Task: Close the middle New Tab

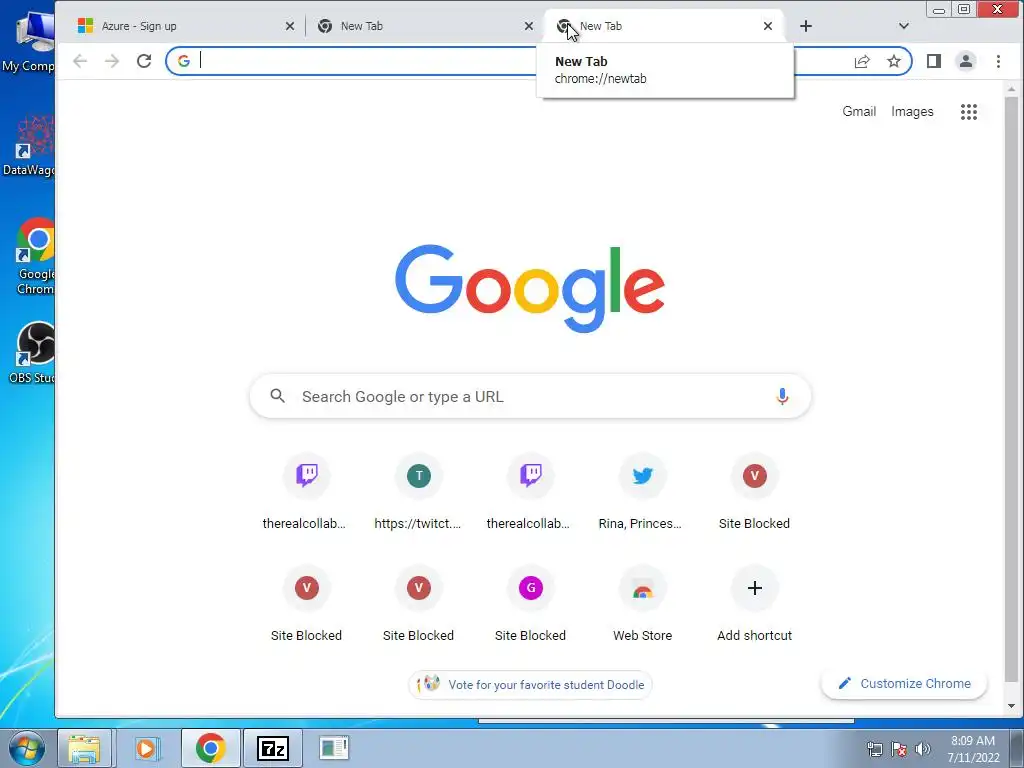Action: point(529,26)
